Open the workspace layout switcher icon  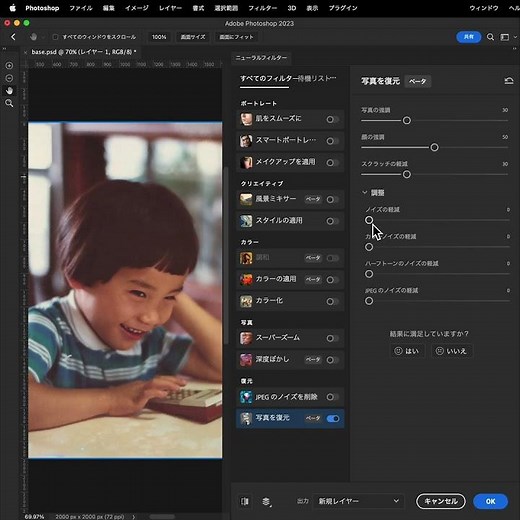coord(505,37)
